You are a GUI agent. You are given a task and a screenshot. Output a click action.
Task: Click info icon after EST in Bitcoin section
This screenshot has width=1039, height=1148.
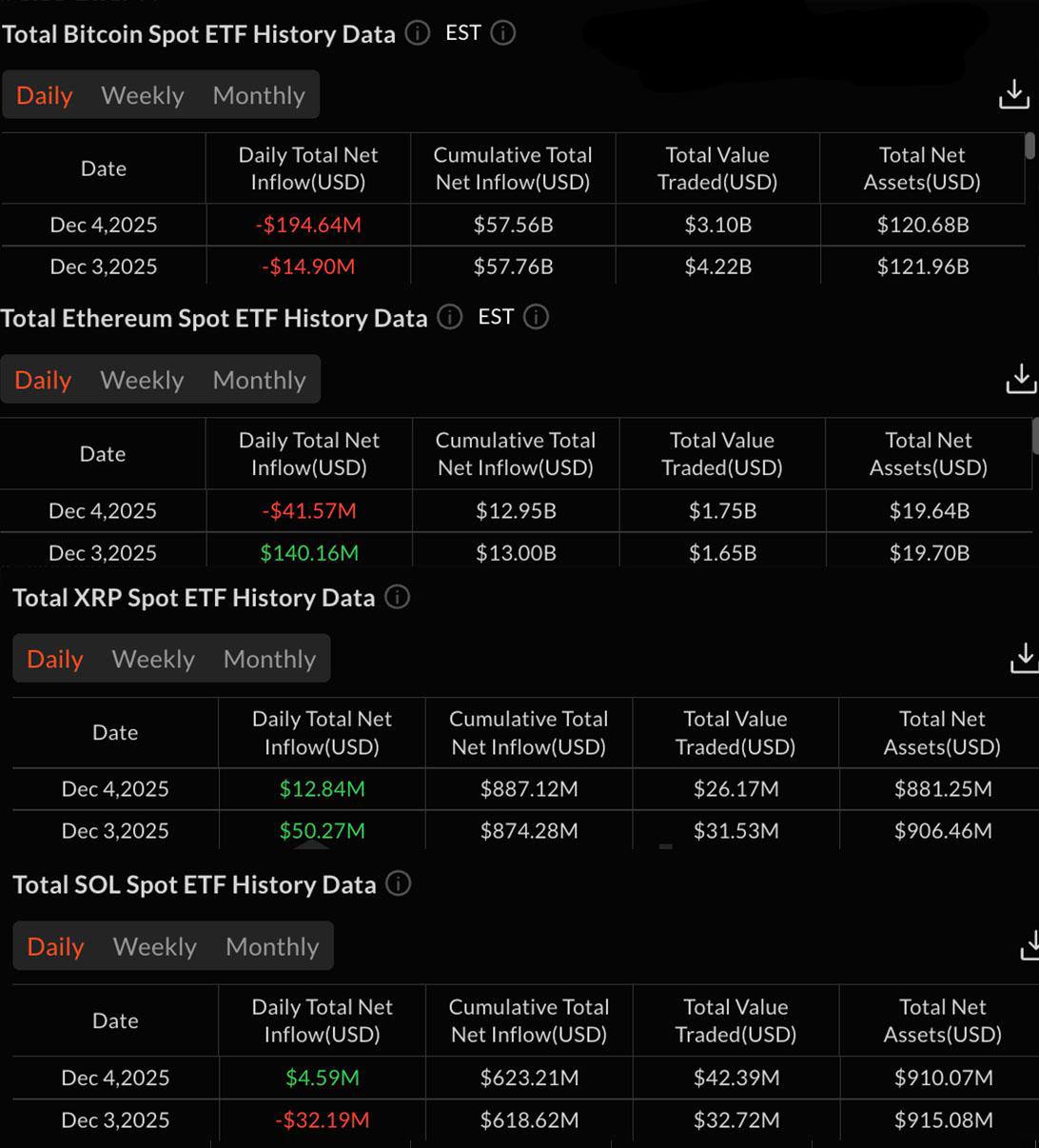[x=502, y=33]
